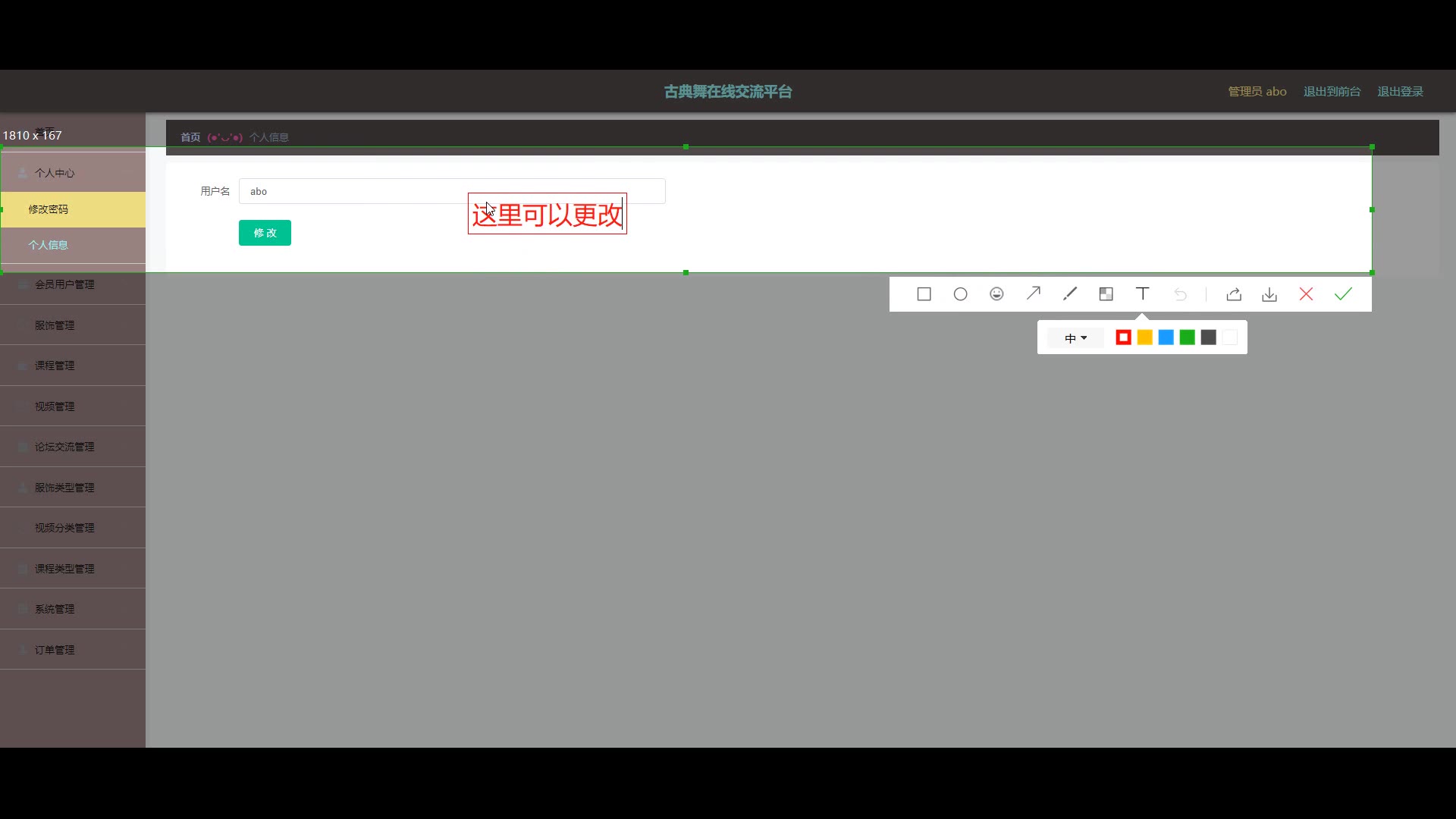Open 个人信息 in the sidebar
Screen dimensions: 1456x819
click(49, 245)
